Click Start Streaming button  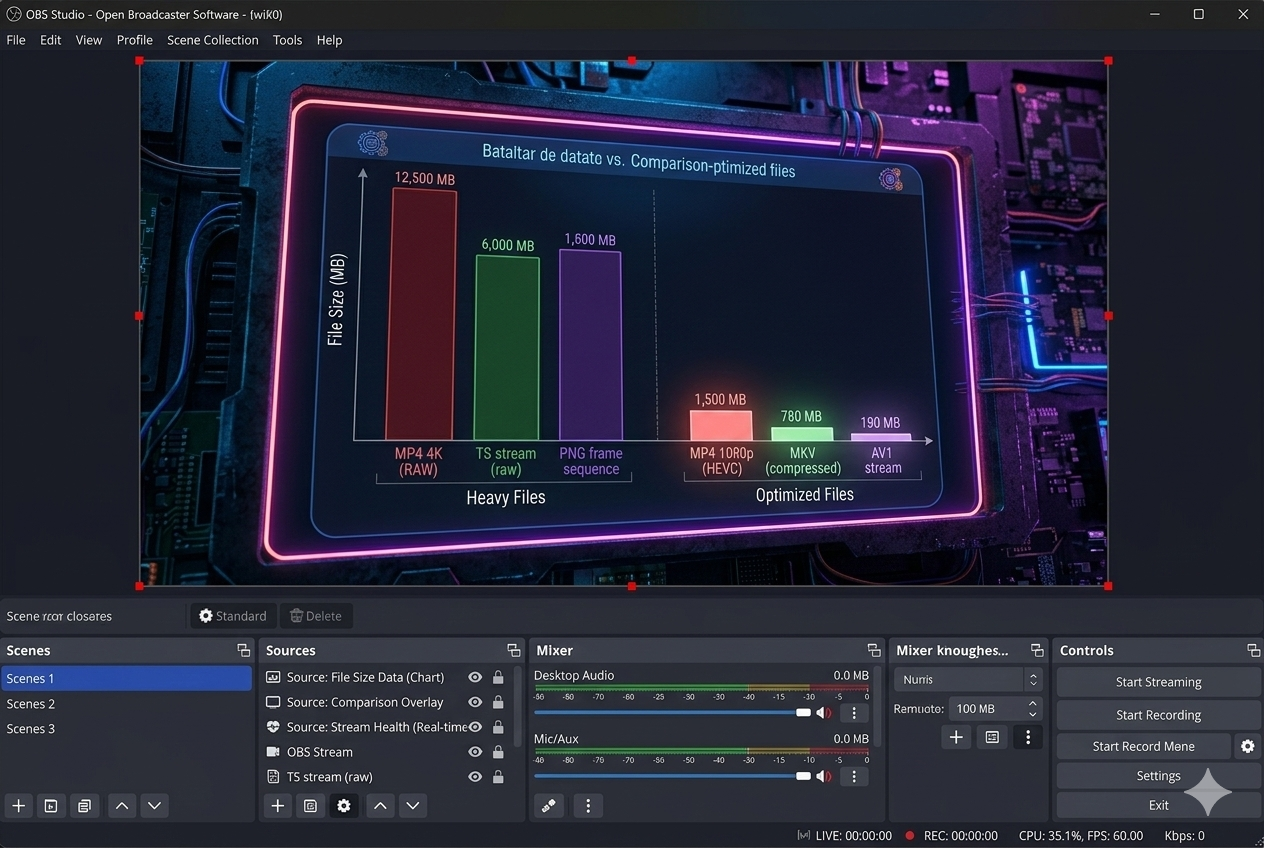click(x=1158, y=682)
